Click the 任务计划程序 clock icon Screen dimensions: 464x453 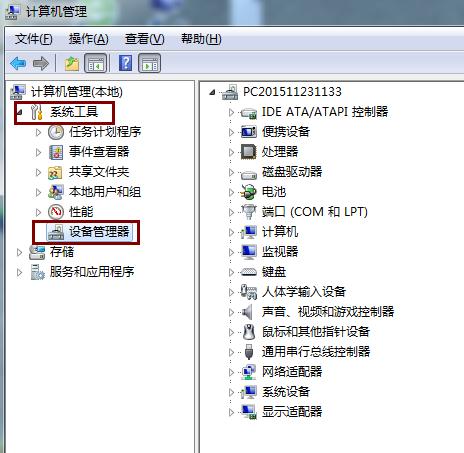click(x=56, y=132)
